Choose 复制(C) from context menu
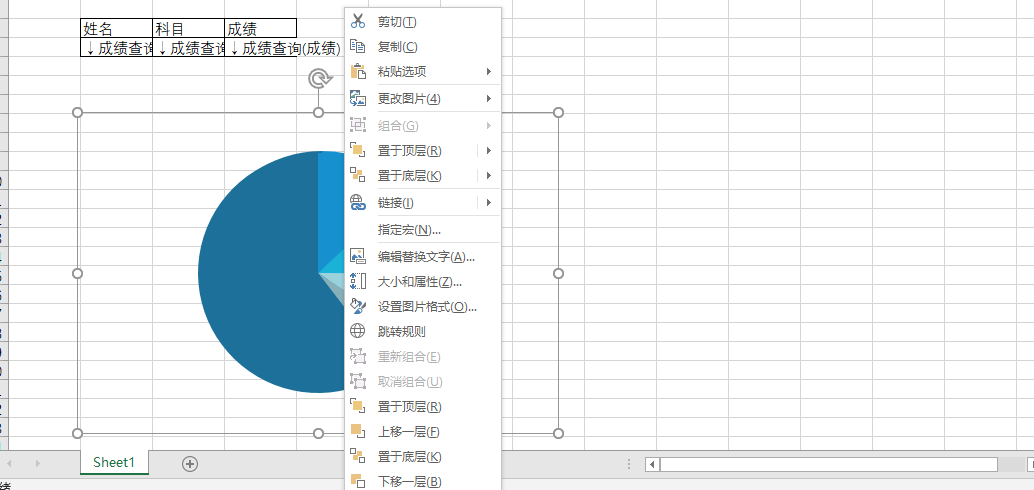The width and height of the screenshot is (1034, 490). click(398, 47)
